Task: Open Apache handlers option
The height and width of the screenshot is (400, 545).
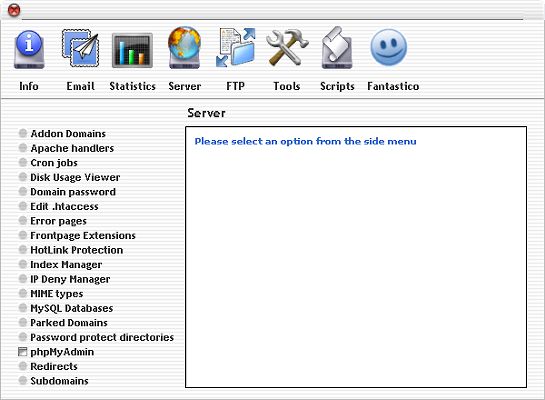Action: pos(72,148)
